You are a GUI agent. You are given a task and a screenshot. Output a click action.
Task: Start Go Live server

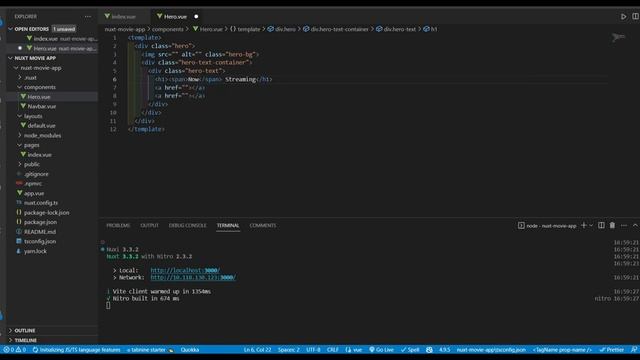[381, 350]
